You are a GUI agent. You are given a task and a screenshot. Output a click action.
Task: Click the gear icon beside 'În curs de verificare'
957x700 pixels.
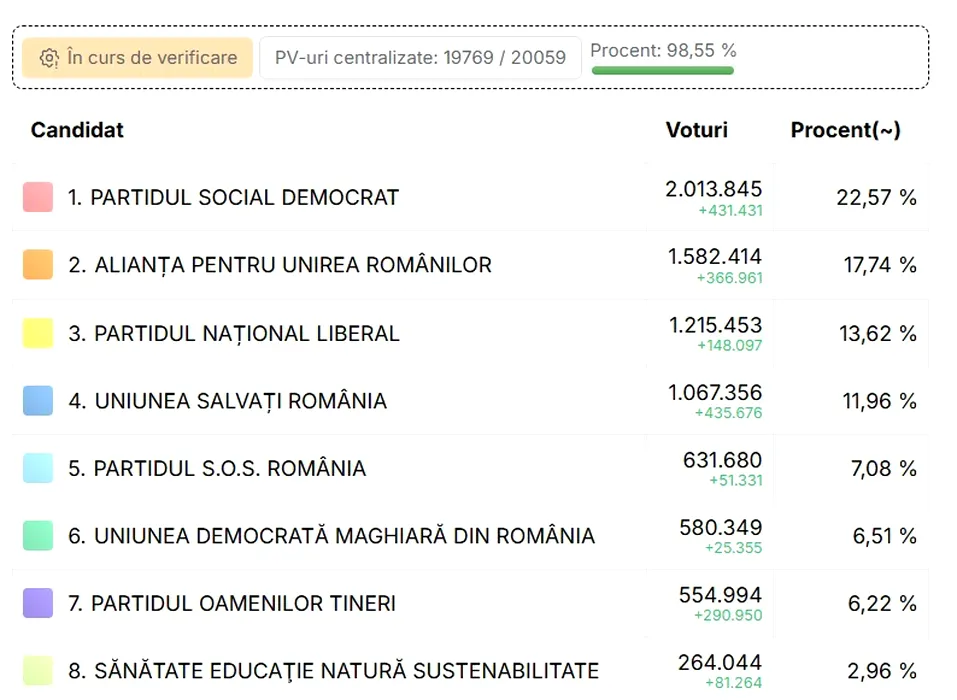pyautogui.click(x=49, y=58)
